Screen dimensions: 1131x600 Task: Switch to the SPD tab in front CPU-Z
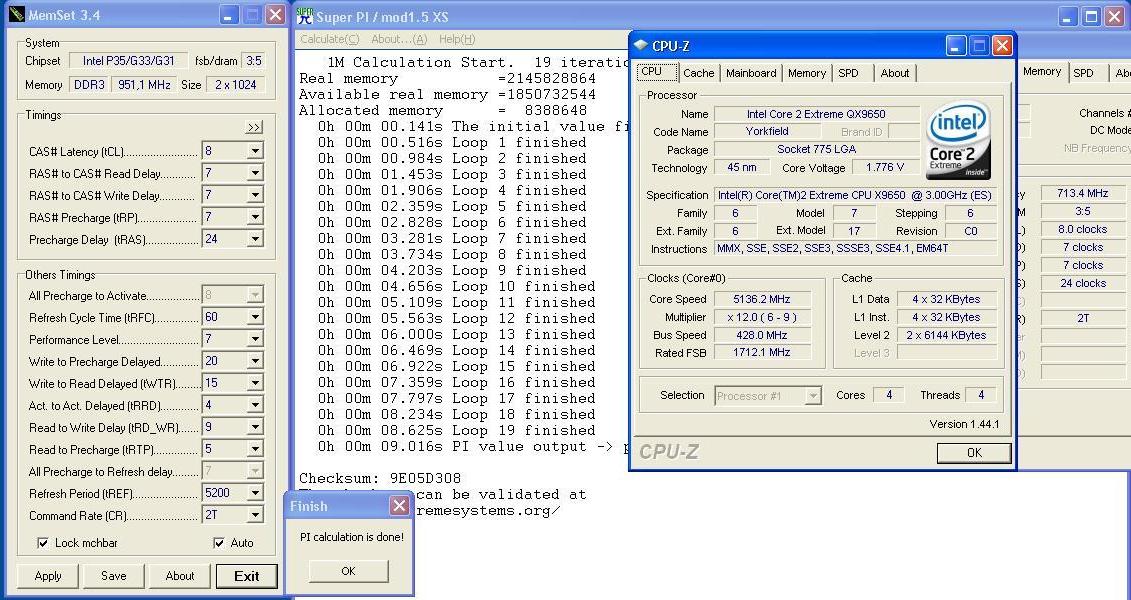[849, 73]
